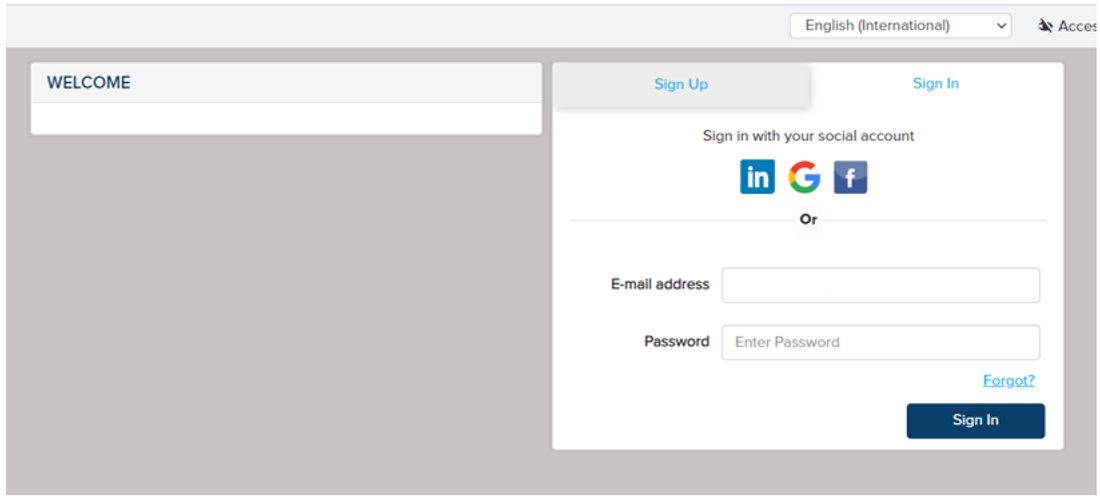Click the "Or" divider text
The height and width of the screenshot is (496, 1100).
click(x=808, y=220)
